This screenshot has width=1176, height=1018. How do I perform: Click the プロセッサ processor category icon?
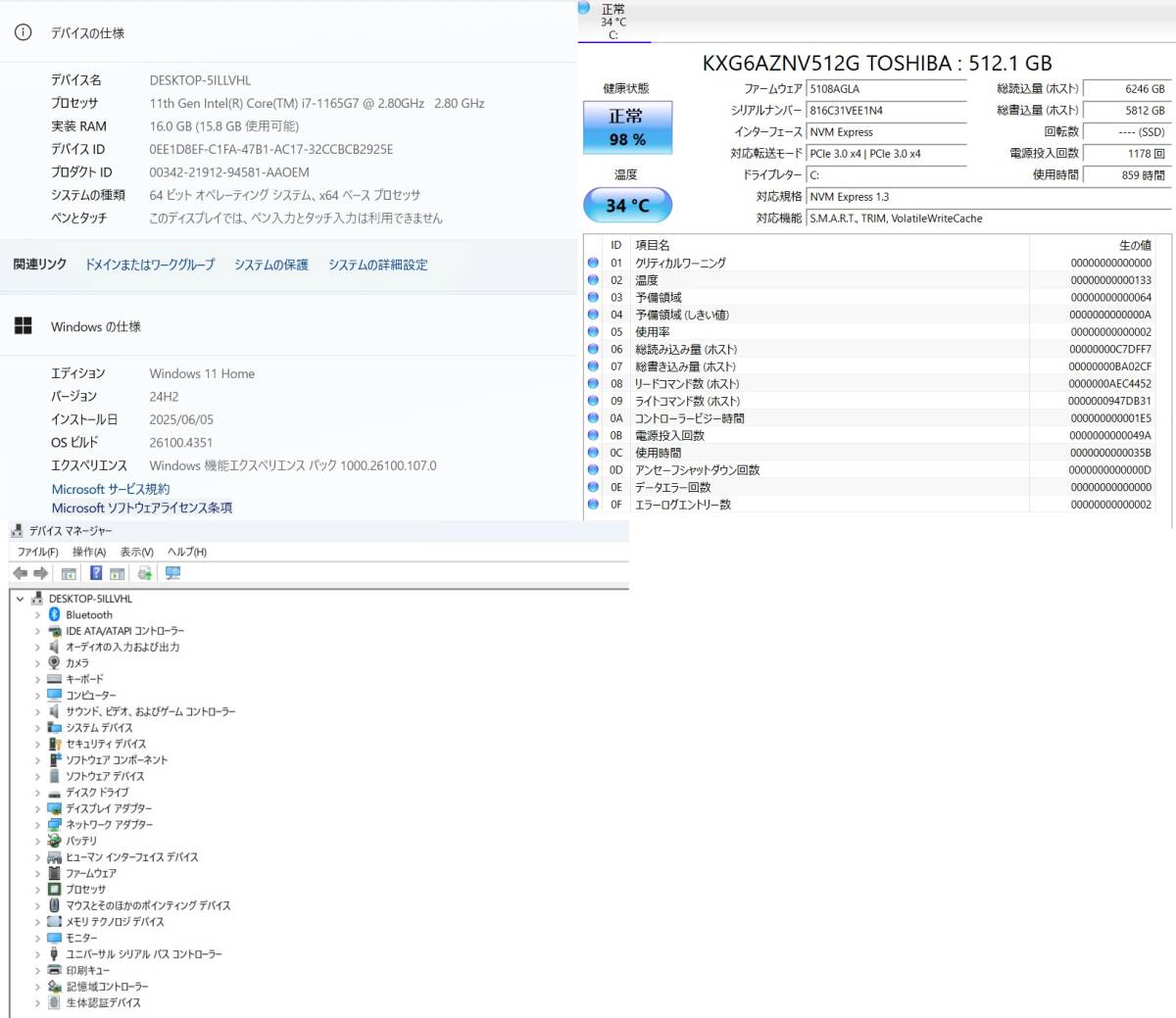(54, 889)
